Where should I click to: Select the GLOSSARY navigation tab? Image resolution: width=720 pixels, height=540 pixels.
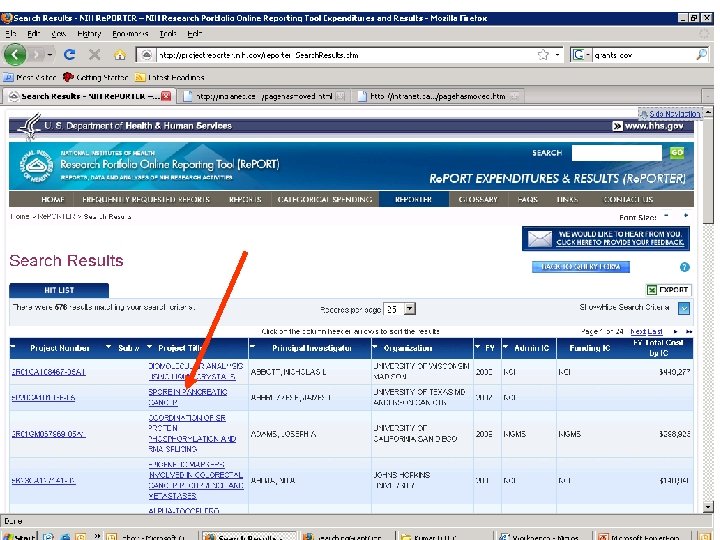[x=478, y=199]
